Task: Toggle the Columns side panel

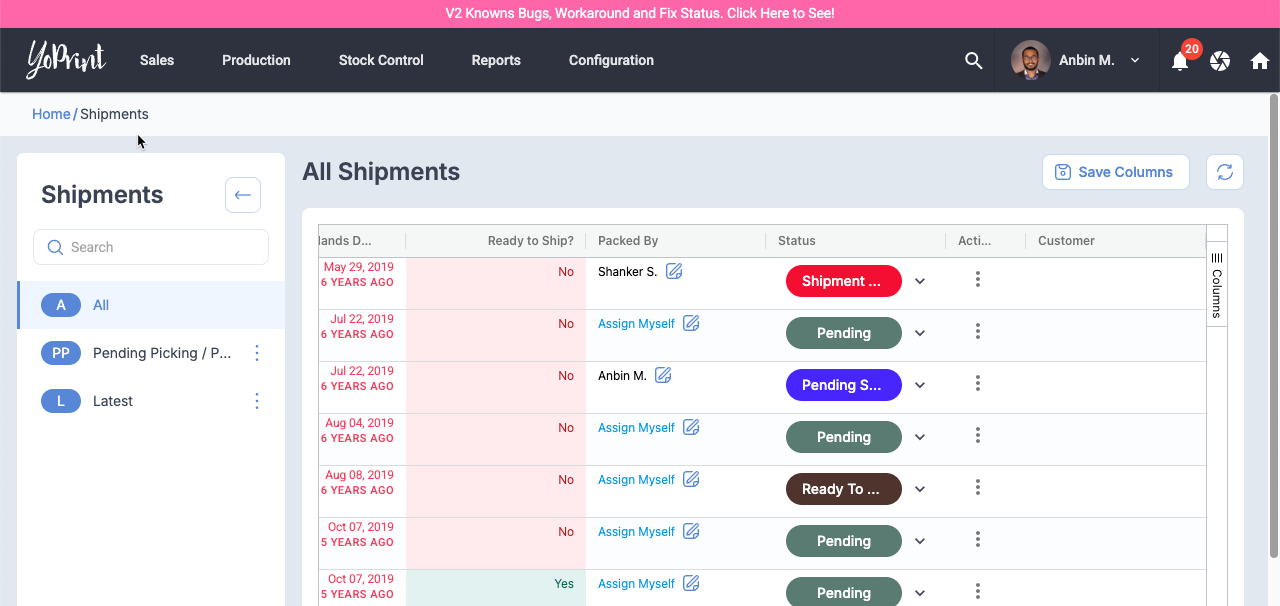Action: [x=1217, y=285]
